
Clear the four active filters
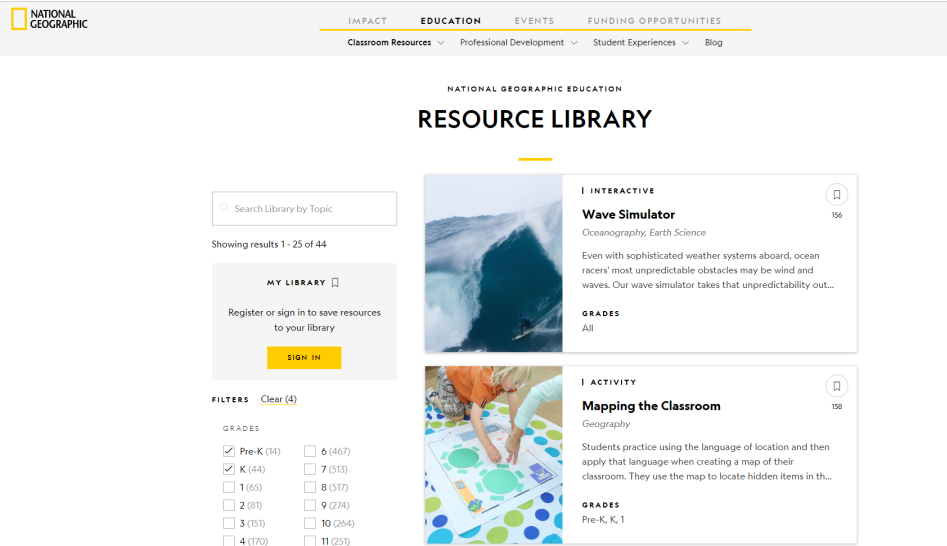(x=278, y=399)
